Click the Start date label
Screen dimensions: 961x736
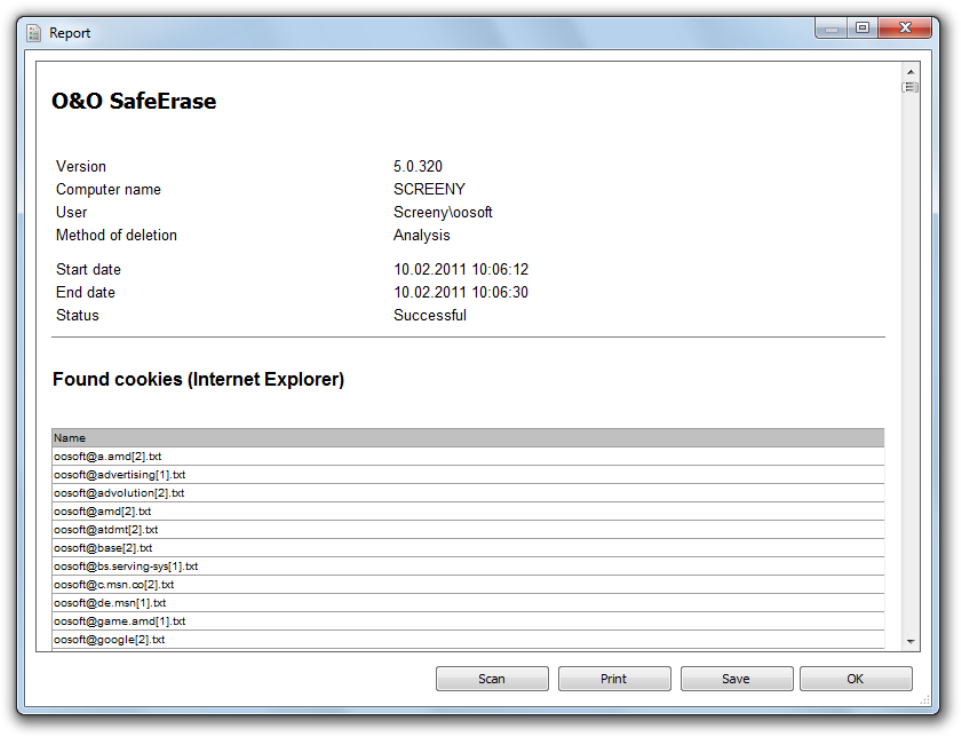pos(88,270)
